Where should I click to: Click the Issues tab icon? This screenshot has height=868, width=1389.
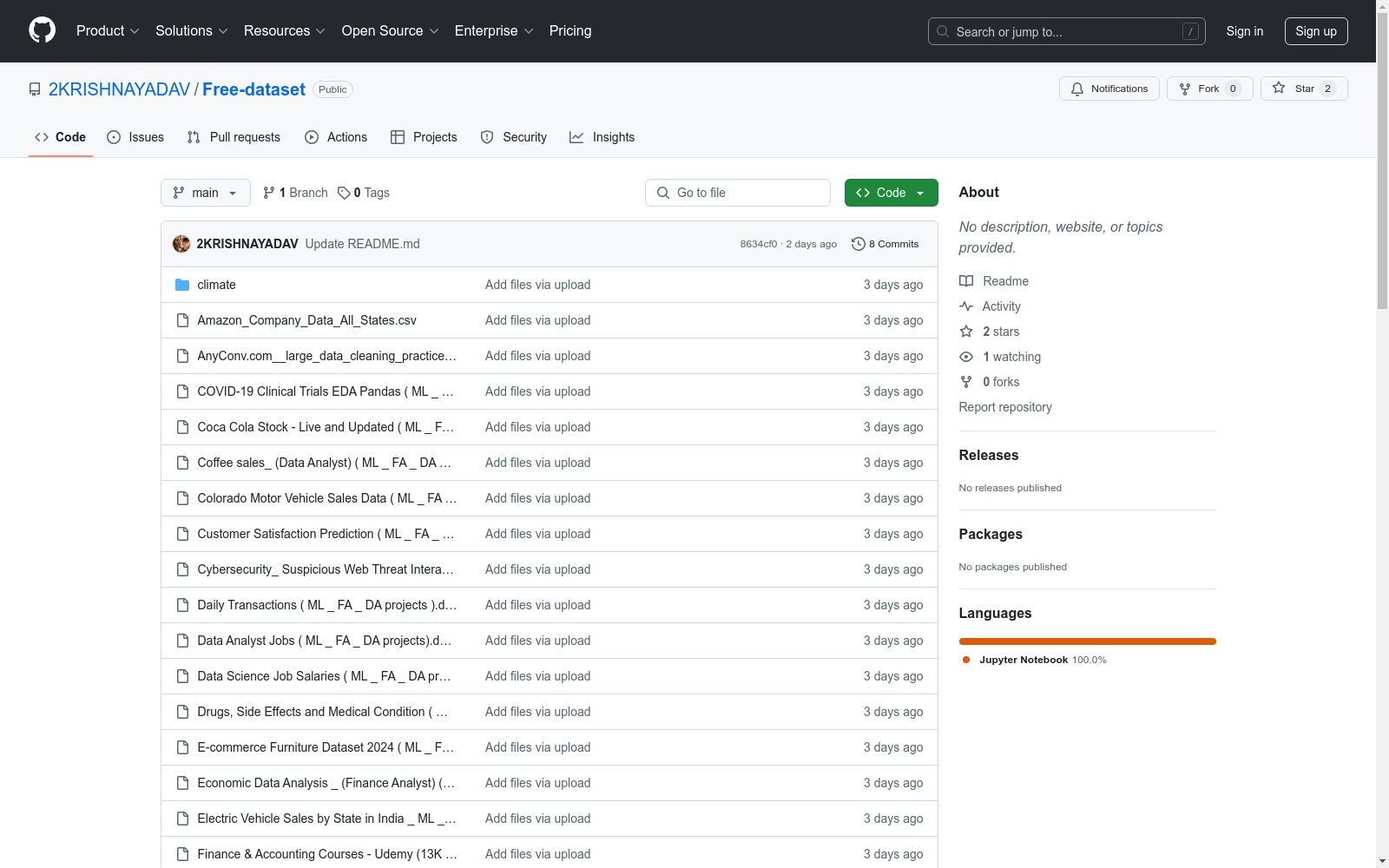tap(114, 137)
